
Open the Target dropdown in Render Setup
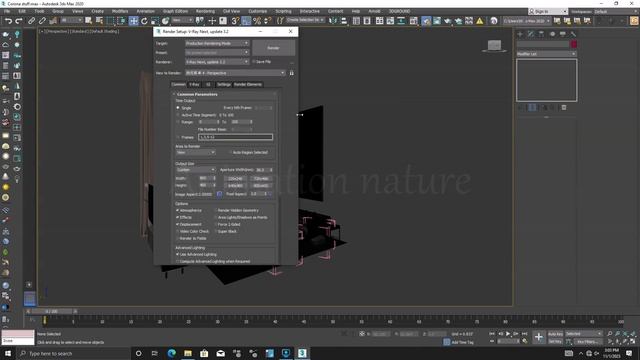[x=217, y=43]
